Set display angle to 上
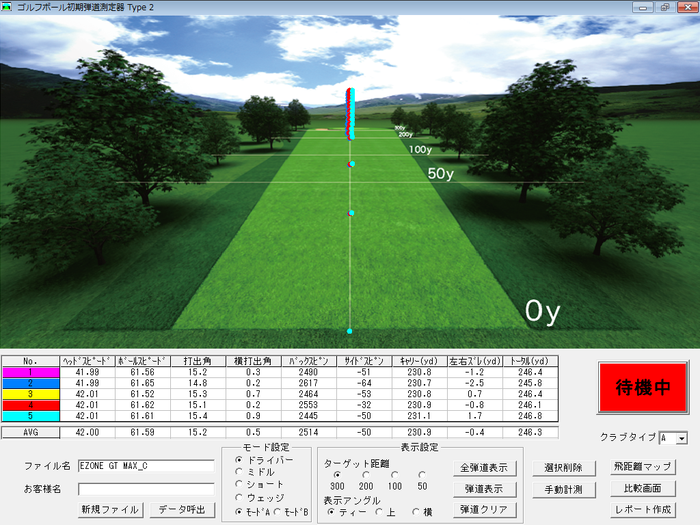The image size is (700, 525). tap(378, 511)
